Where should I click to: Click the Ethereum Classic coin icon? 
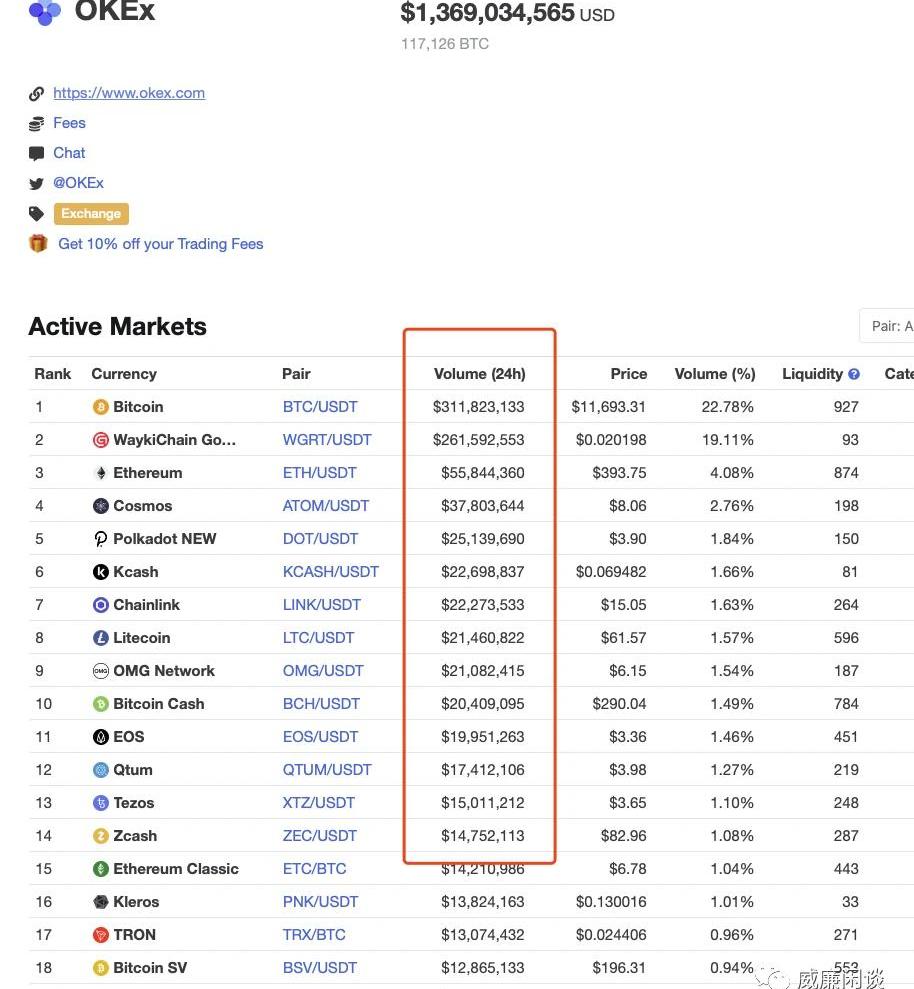click(x=101, y=869)
